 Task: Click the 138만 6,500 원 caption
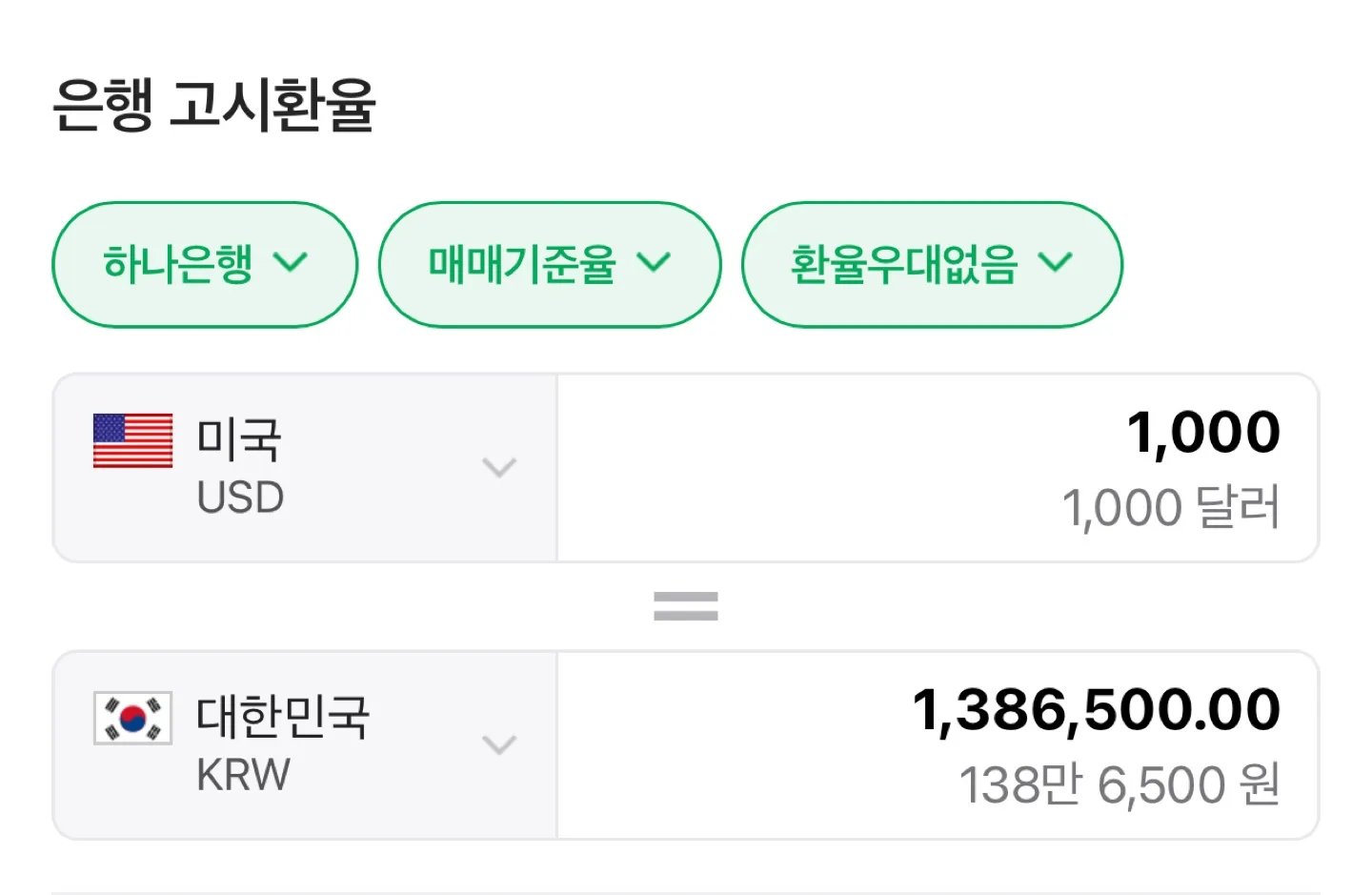[x=1120, y=784]
